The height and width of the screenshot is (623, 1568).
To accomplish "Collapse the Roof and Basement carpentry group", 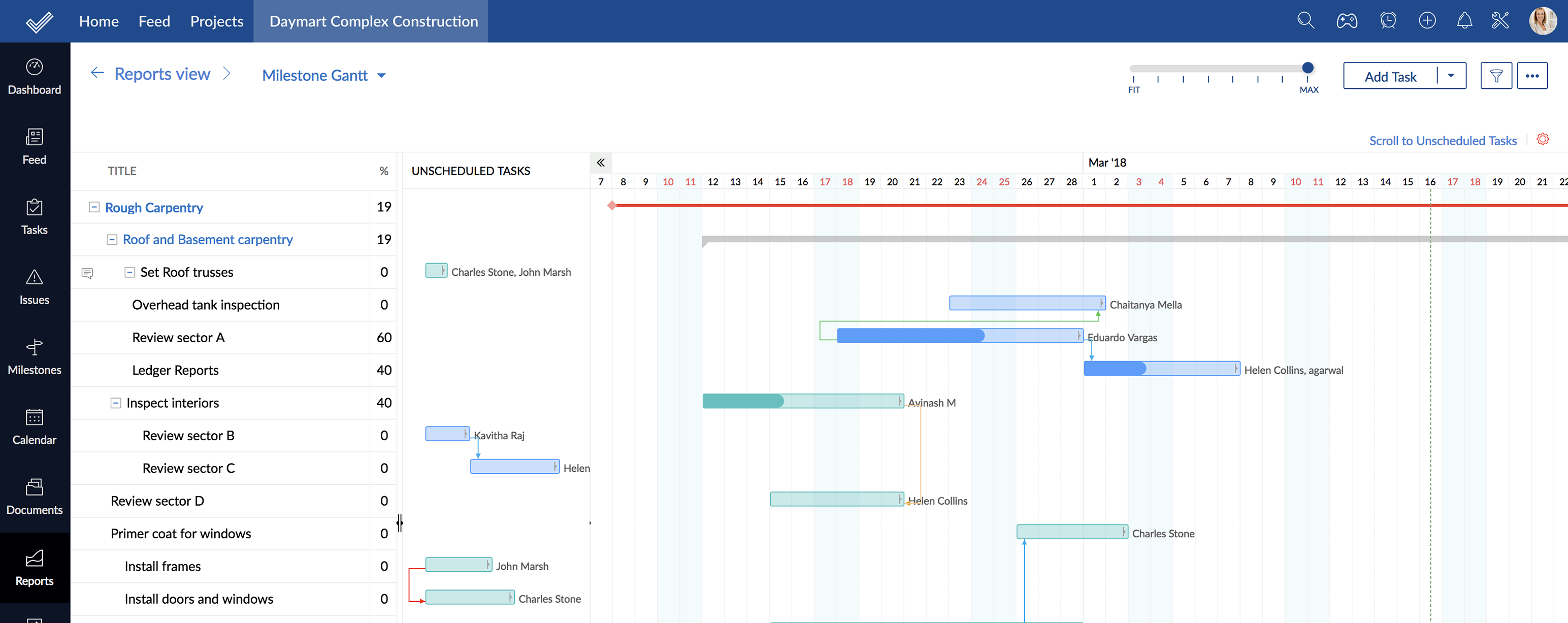I will click(112, 239).
